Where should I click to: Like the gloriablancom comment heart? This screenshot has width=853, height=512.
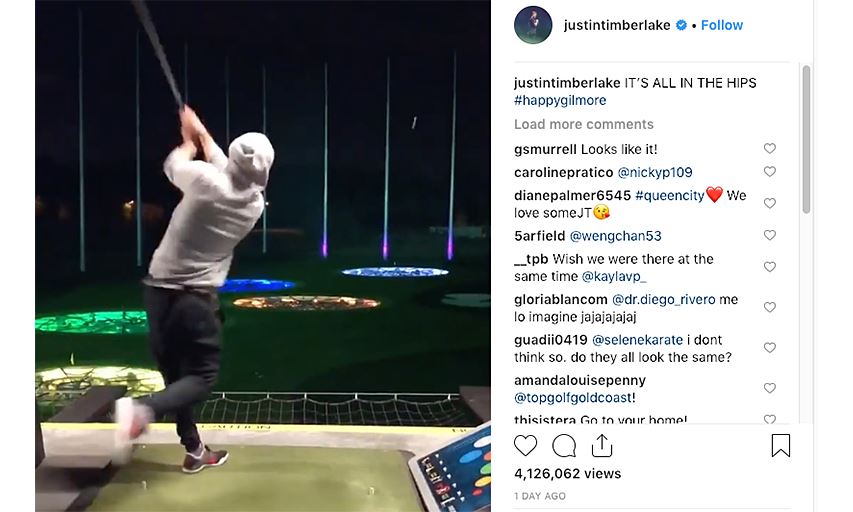pos(769,307)
